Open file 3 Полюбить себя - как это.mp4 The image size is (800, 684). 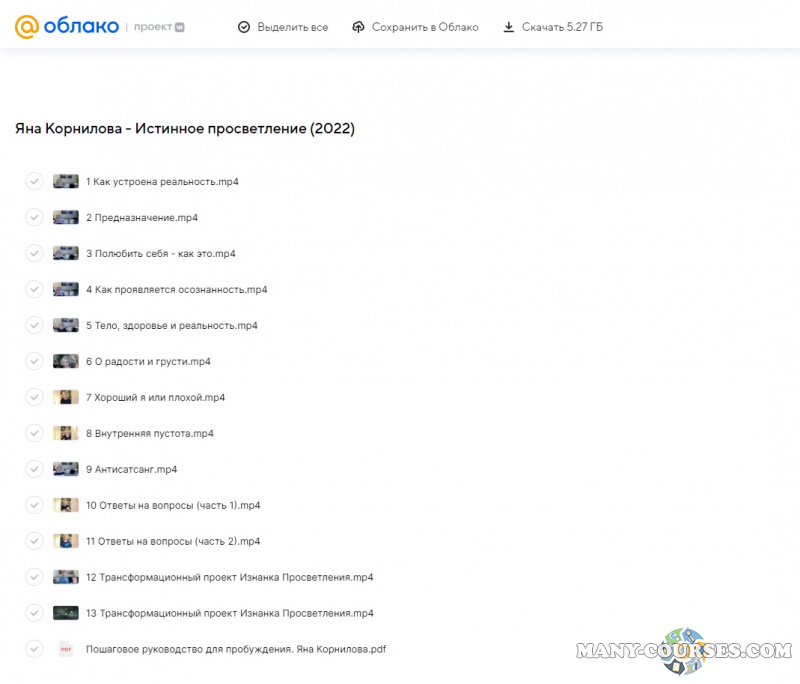pos(160,254)
